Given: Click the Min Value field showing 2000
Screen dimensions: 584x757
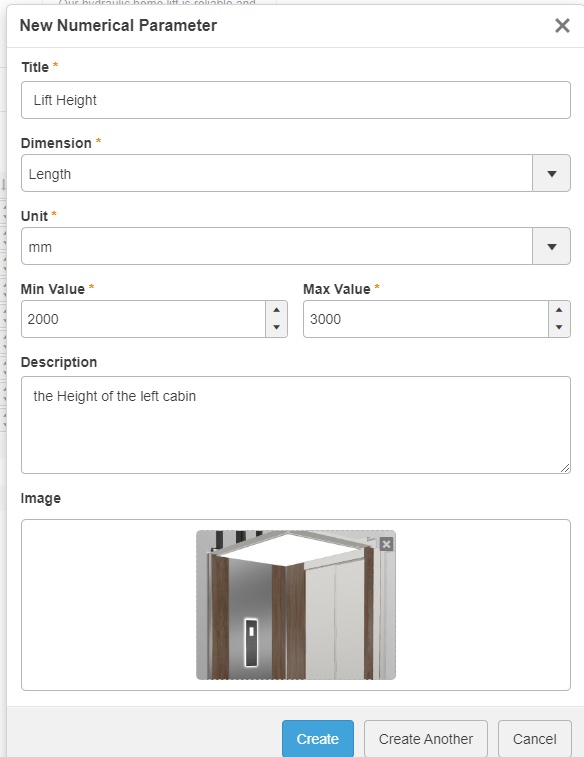Looking at the screenshot, I should [x=143, y=319].
